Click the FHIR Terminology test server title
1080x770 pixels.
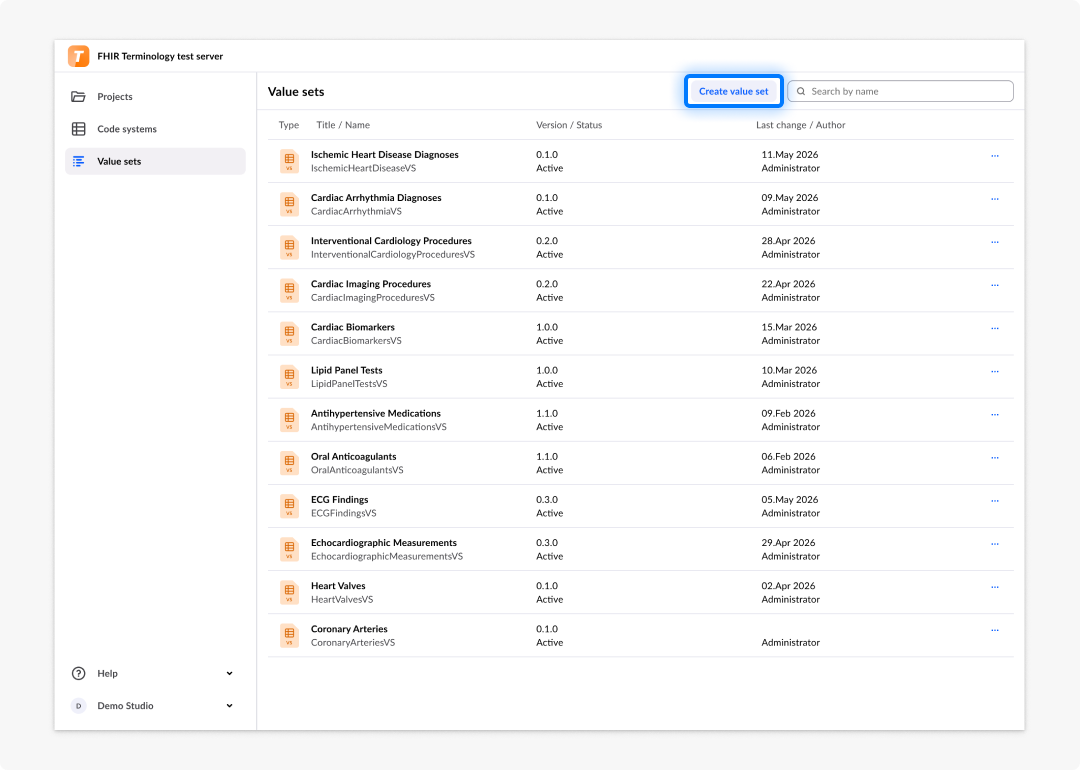coord(160,56)
